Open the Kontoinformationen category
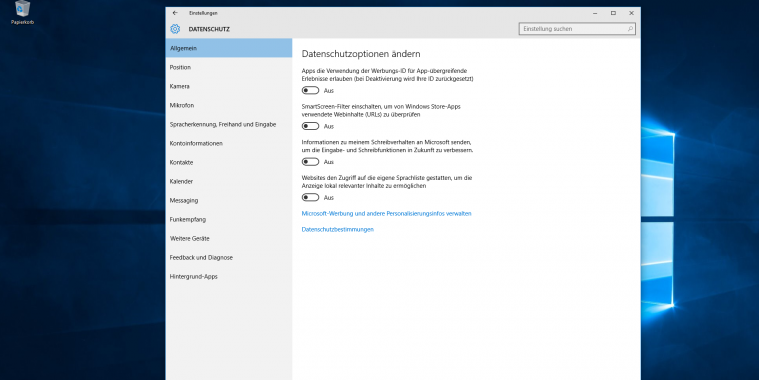The width and height of the screenshot is (760, 380). coord(229,143)
